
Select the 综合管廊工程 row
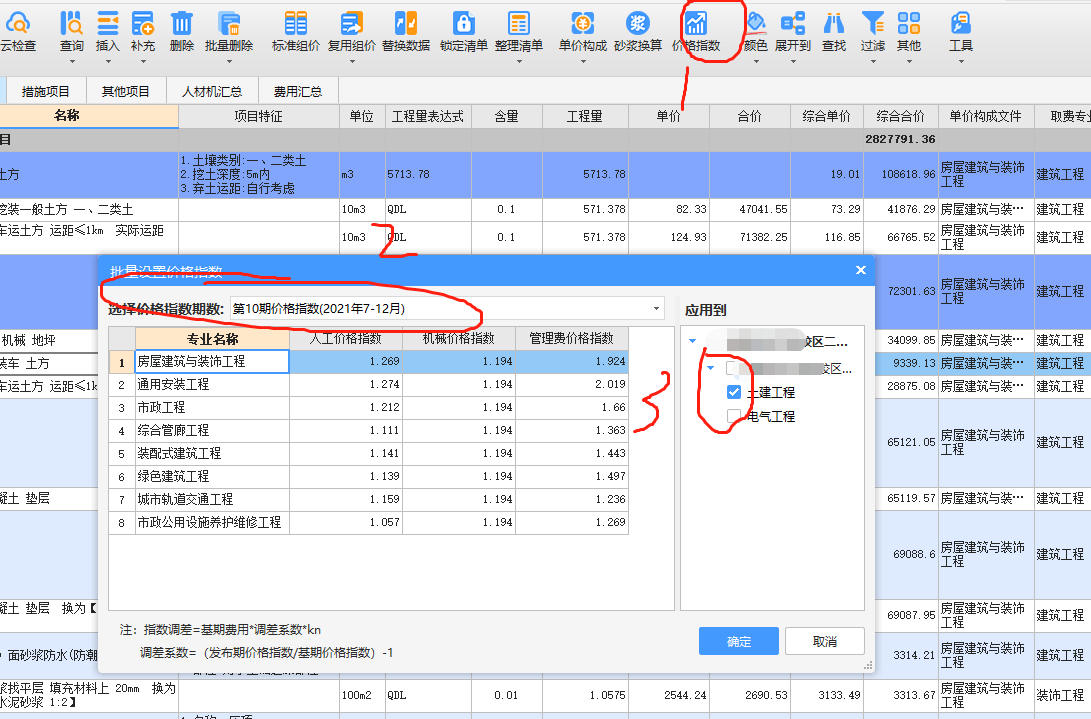[x=369, y=430]
